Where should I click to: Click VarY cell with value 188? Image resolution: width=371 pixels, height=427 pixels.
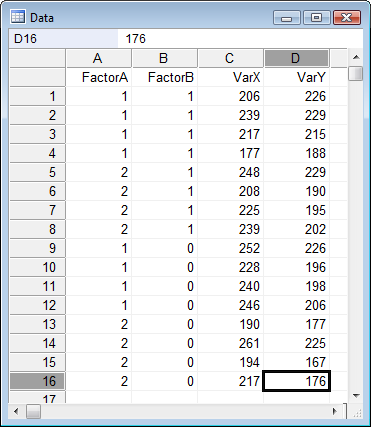click(297, 153)
